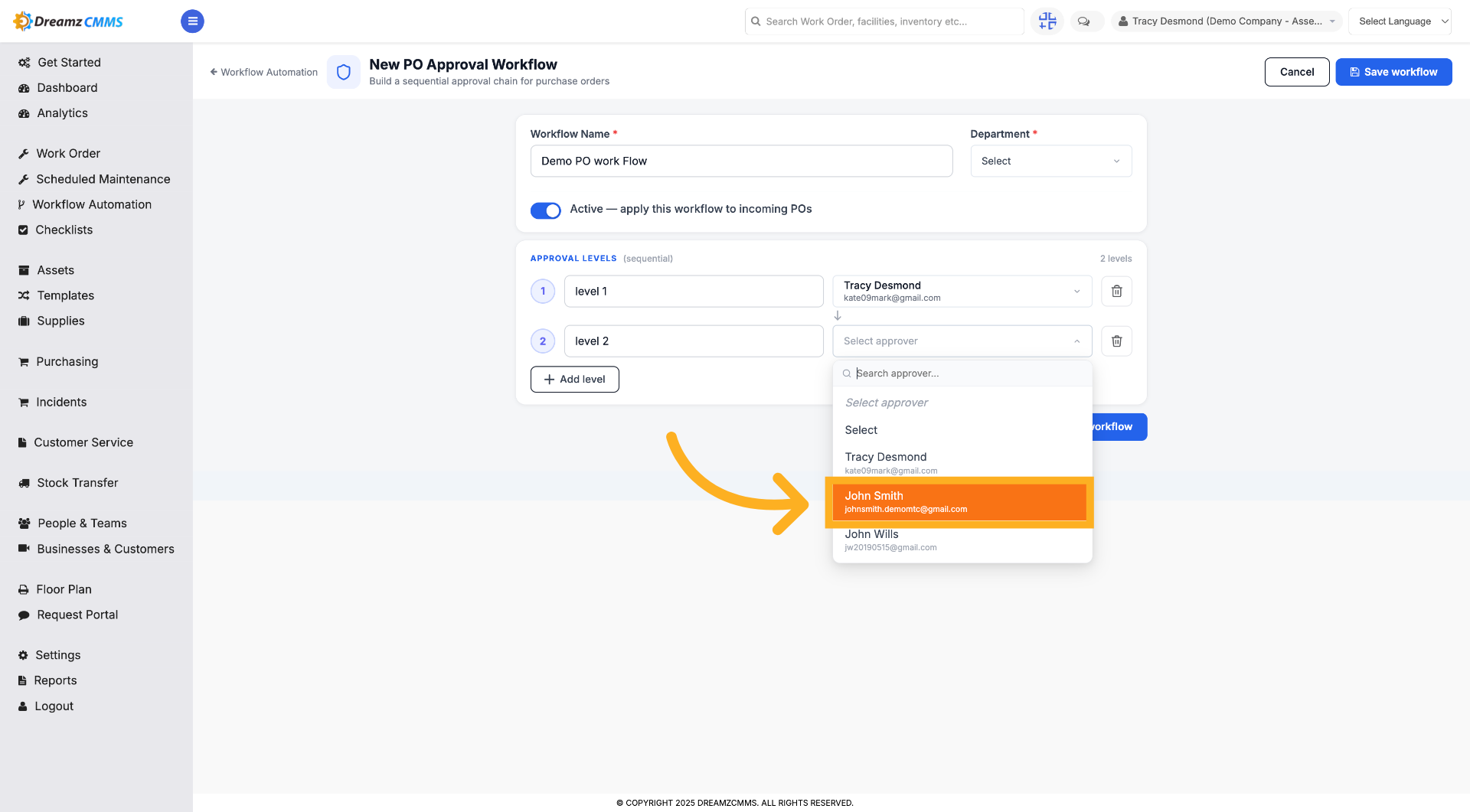Open Workflow Automation in sidebar

point(92,205)
